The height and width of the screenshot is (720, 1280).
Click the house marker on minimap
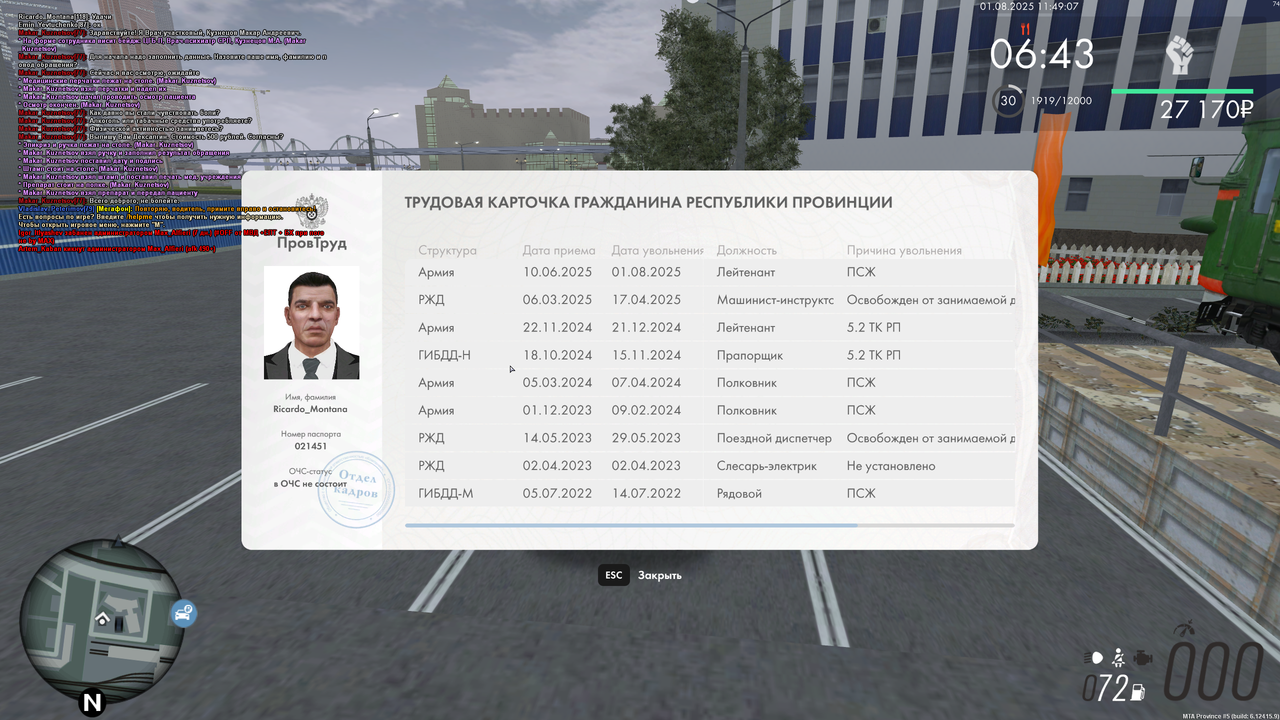(102, 619)
